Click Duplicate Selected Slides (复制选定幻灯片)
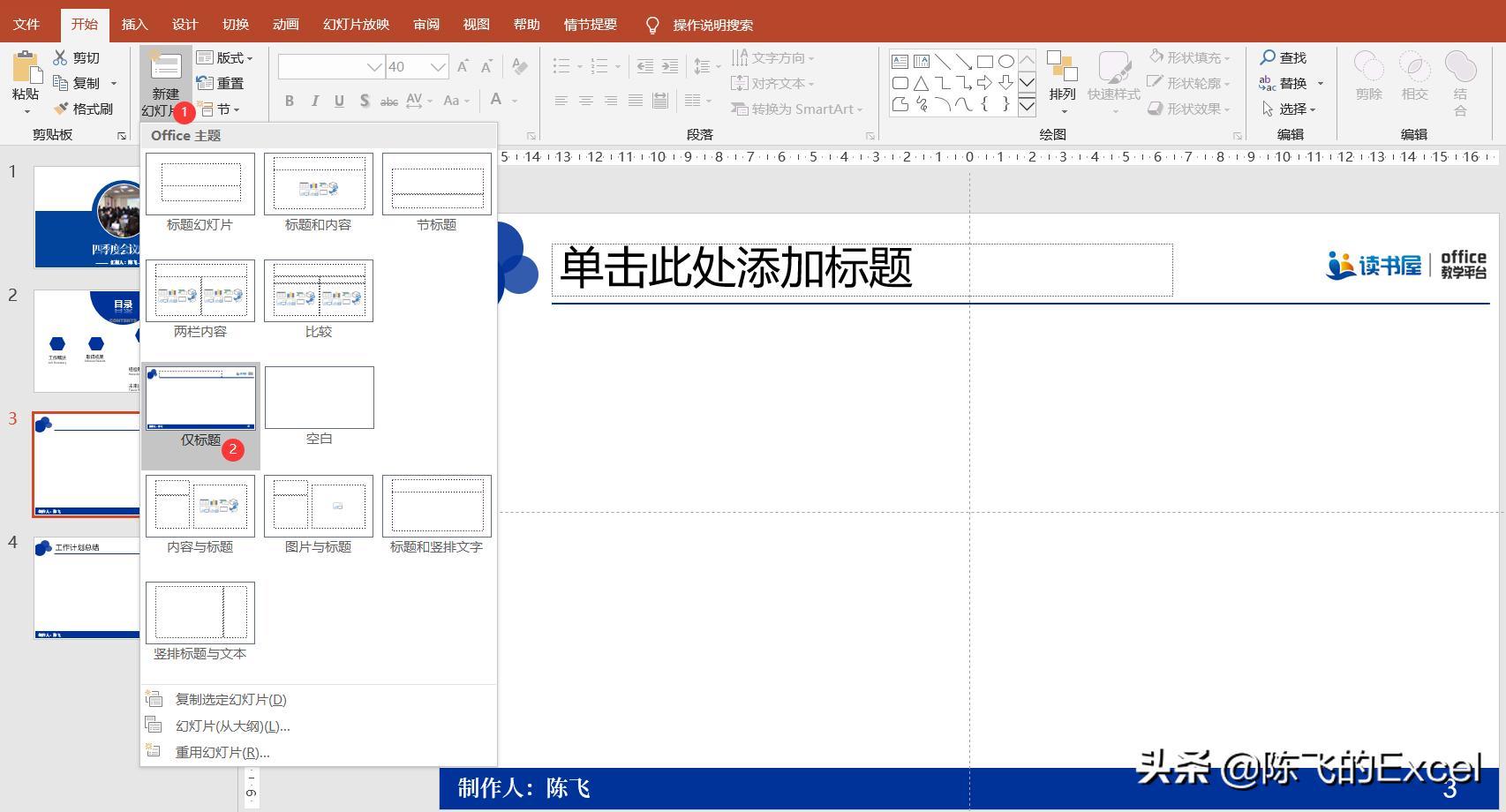The height and width of the screenshot is (812, 1506). click(x=230, y=699)
